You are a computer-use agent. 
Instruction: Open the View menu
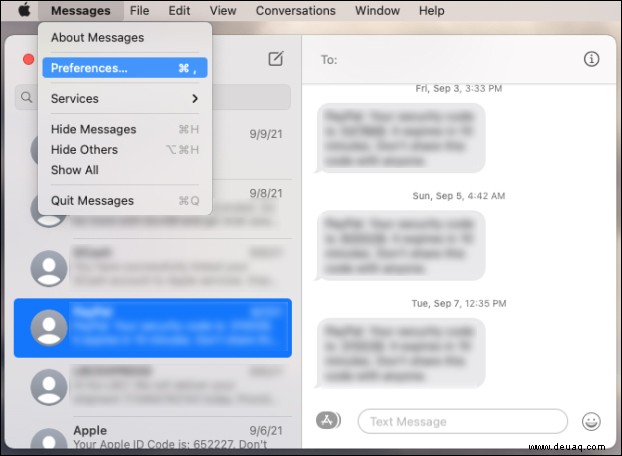coord(223,11)
